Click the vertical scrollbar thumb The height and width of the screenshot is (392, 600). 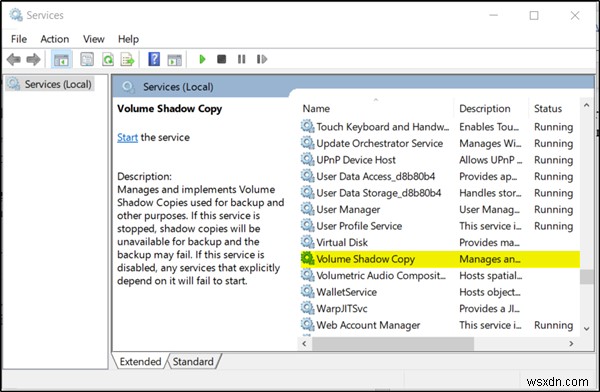tap(587, 276)
